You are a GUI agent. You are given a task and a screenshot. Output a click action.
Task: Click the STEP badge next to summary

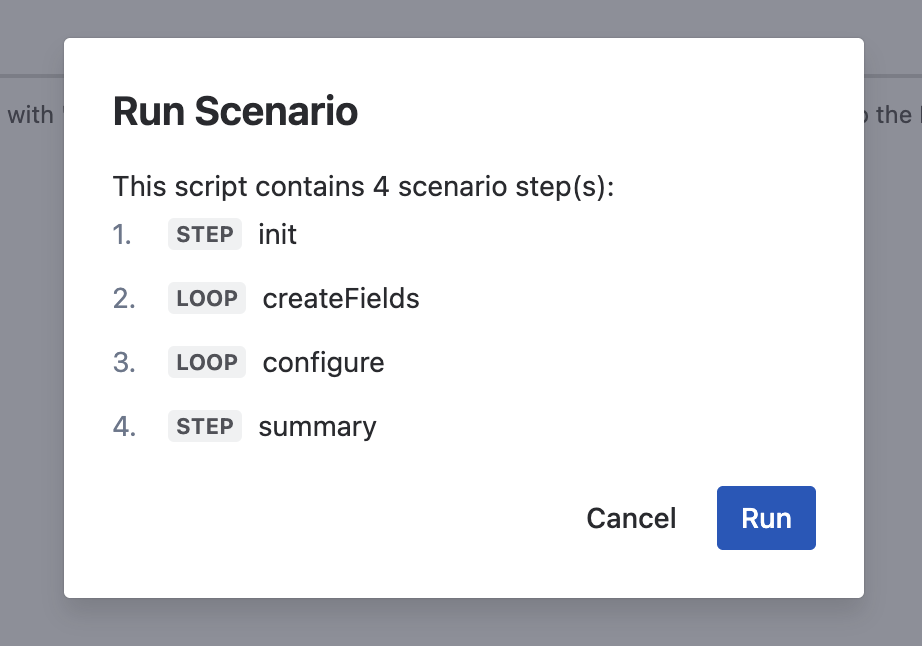click(204, 426)
